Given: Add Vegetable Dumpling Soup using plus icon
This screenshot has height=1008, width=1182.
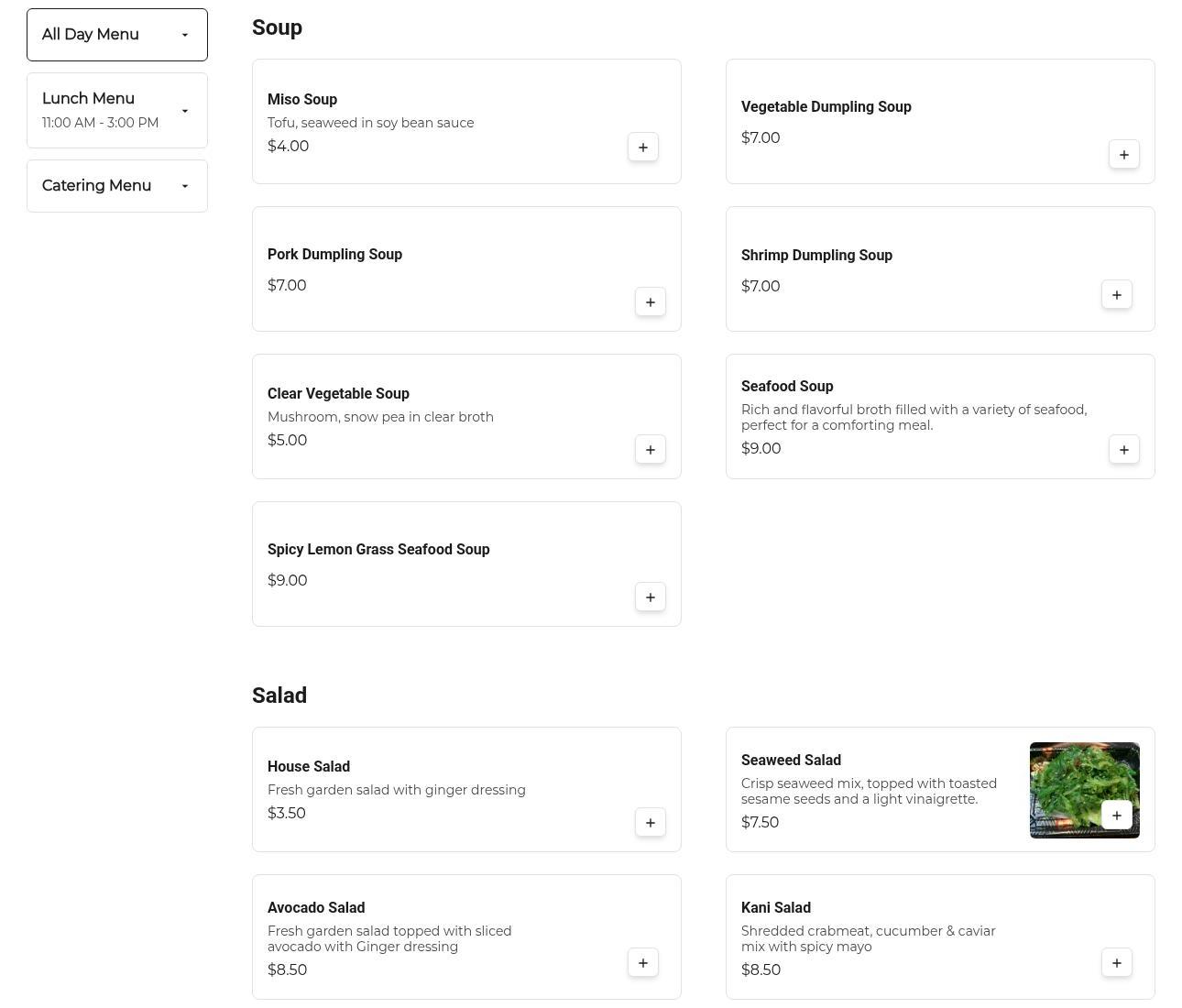Looking at the screenshot, I should pyautogui.click(x=1123, y=154).
